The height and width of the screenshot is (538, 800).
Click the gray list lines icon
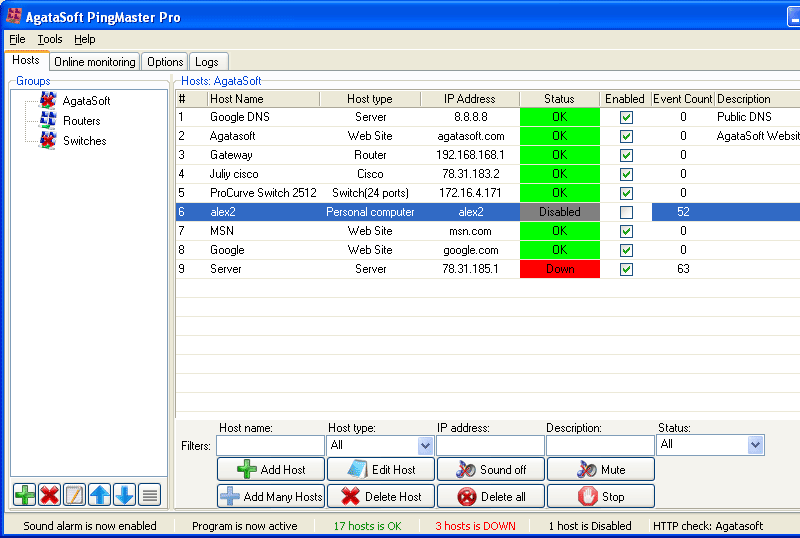pos(149,494)
